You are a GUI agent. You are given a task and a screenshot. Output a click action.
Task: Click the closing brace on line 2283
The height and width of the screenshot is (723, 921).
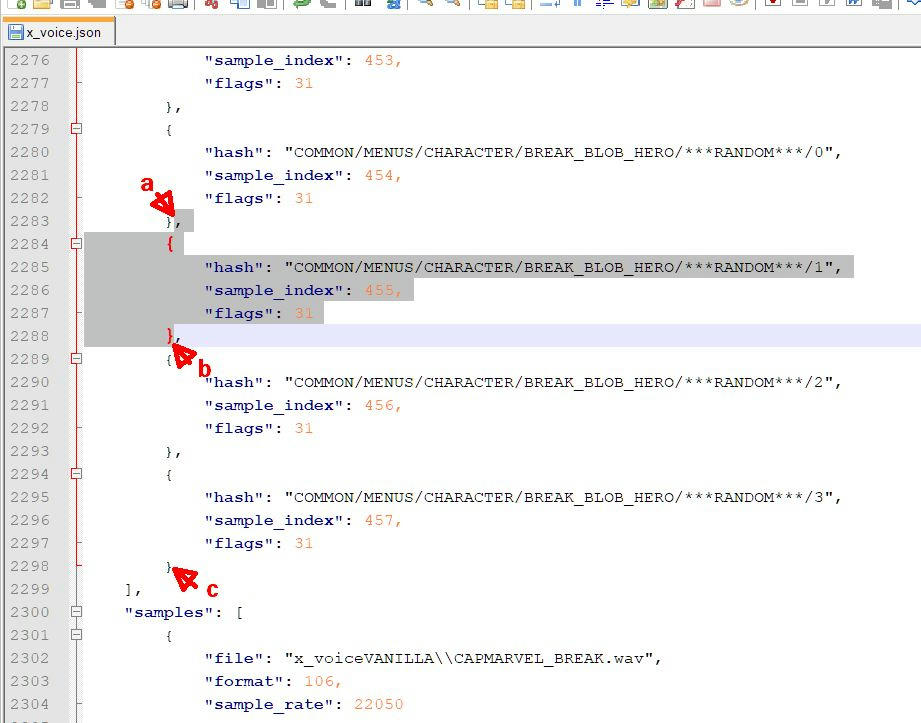[169, 222]
